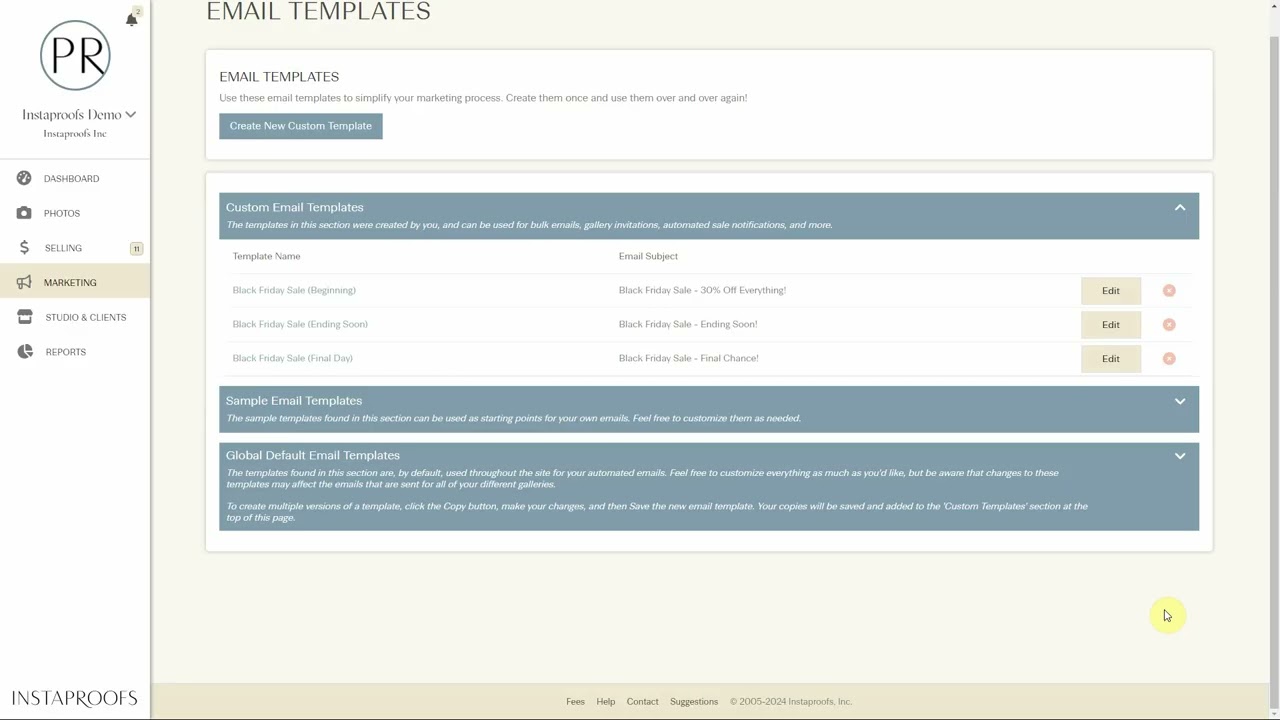
Task: Open the Suggestions footer link
Action: [694, 701]
